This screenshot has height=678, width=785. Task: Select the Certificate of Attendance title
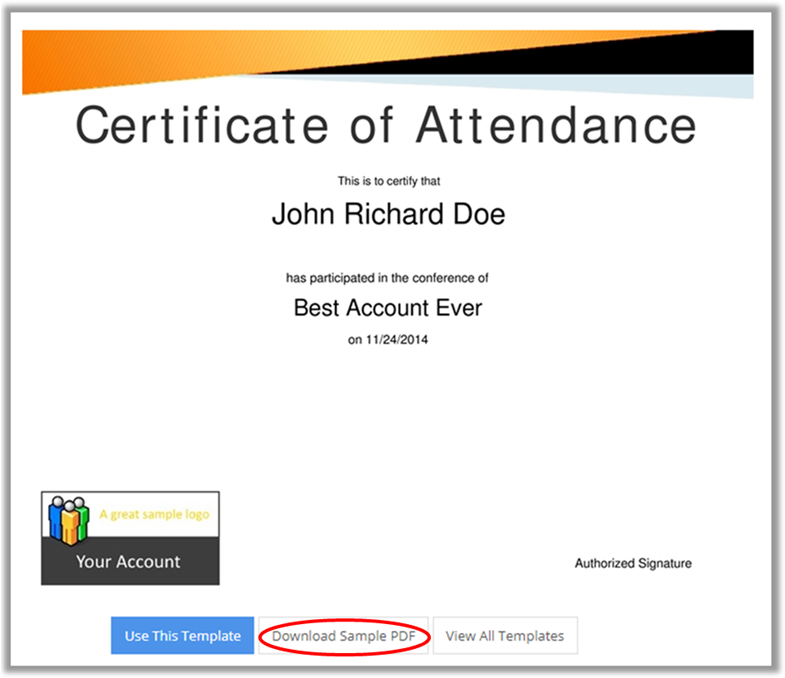(x=386, y=125)
